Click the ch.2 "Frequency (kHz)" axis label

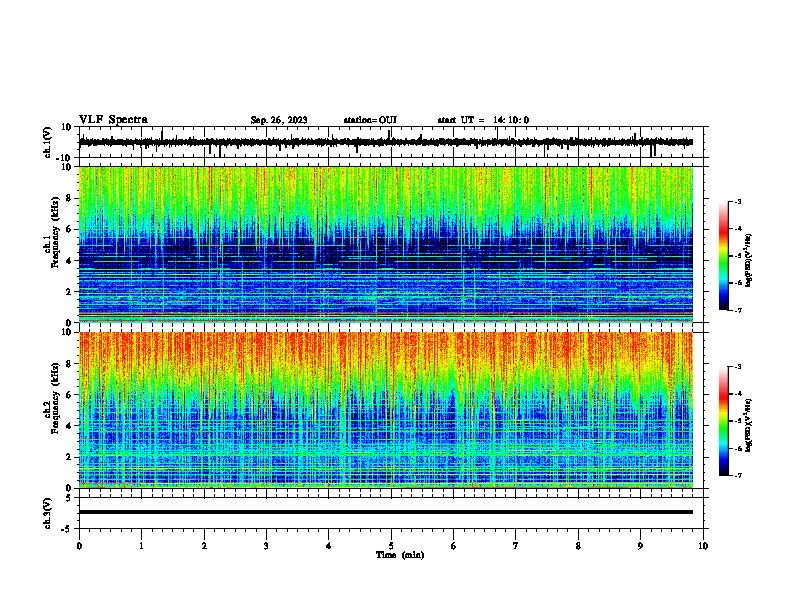click(x=55, y=398)
